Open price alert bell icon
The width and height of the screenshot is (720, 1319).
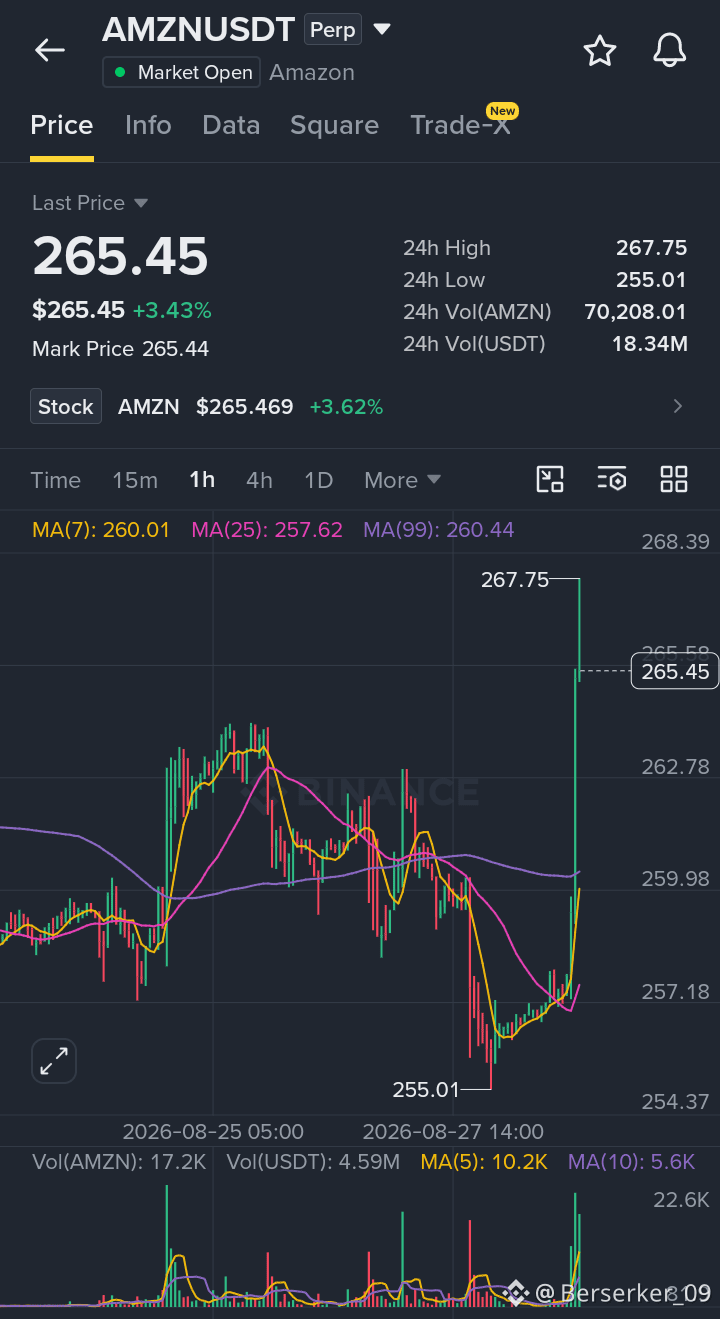point(670,50)
